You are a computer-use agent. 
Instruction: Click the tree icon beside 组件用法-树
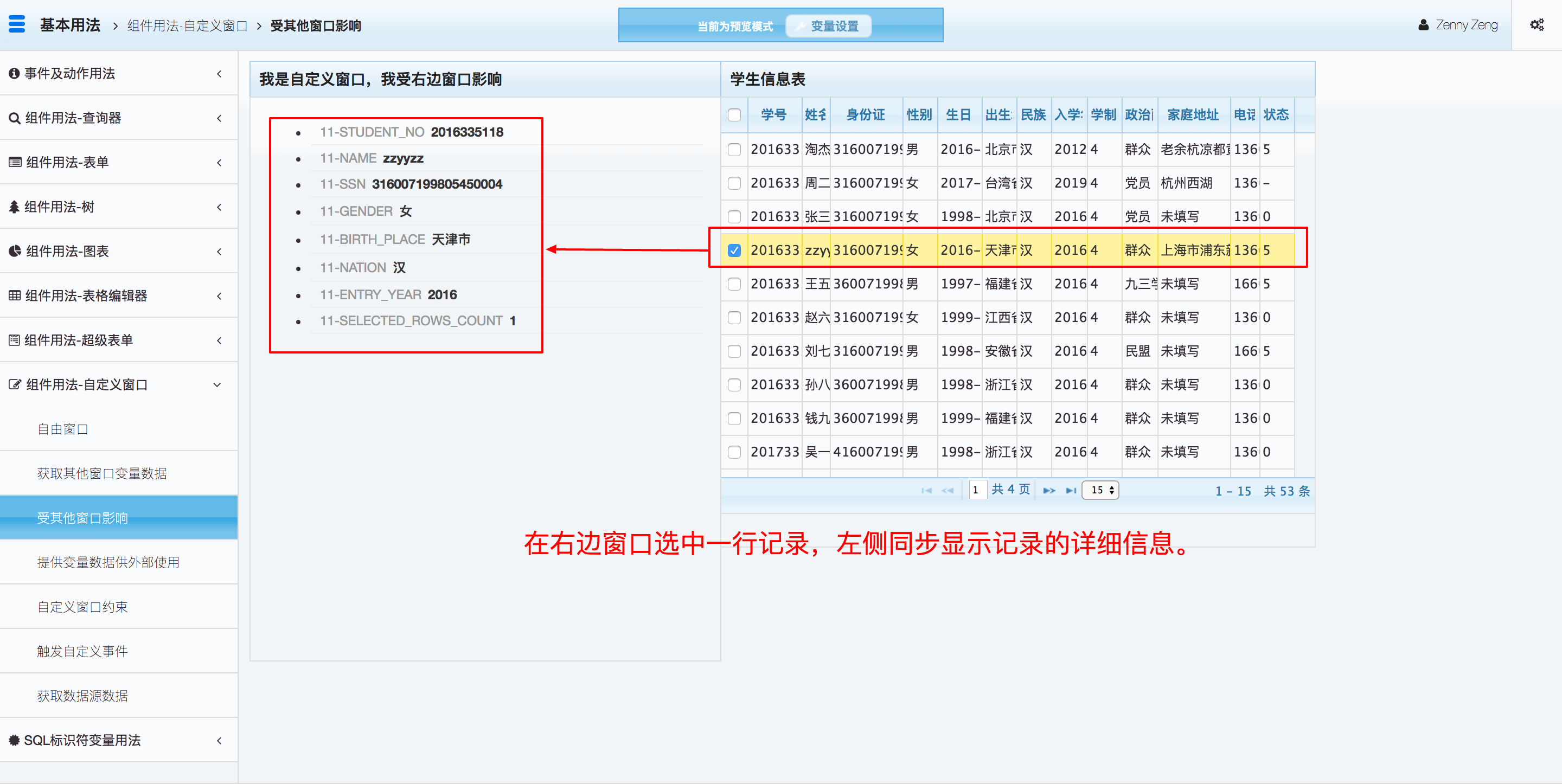coord(14,207)
